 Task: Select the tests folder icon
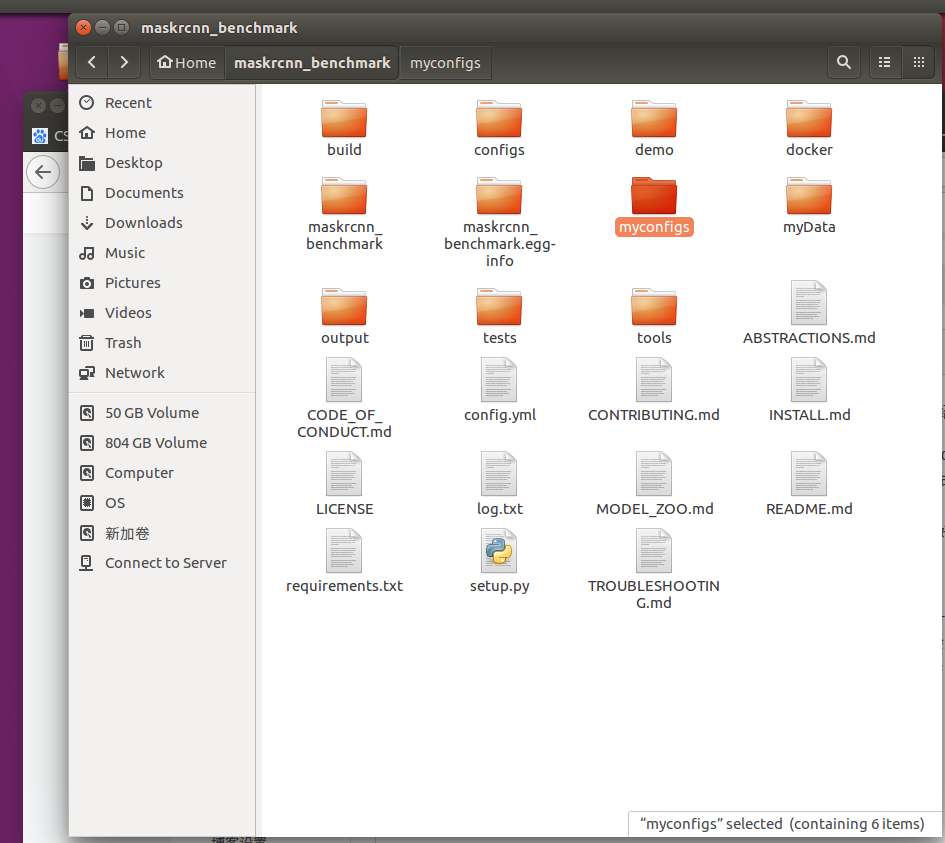[499, 307]
